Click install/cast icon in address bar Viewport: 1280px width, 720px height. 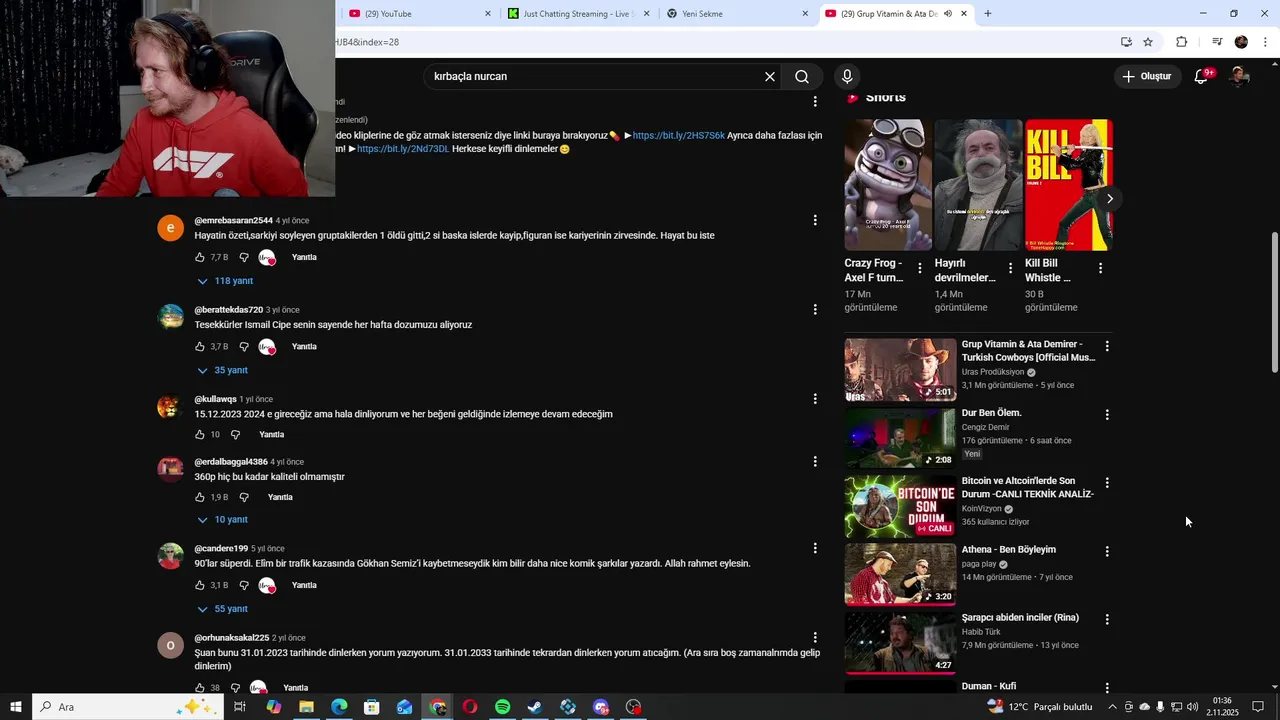(1126, 42)
